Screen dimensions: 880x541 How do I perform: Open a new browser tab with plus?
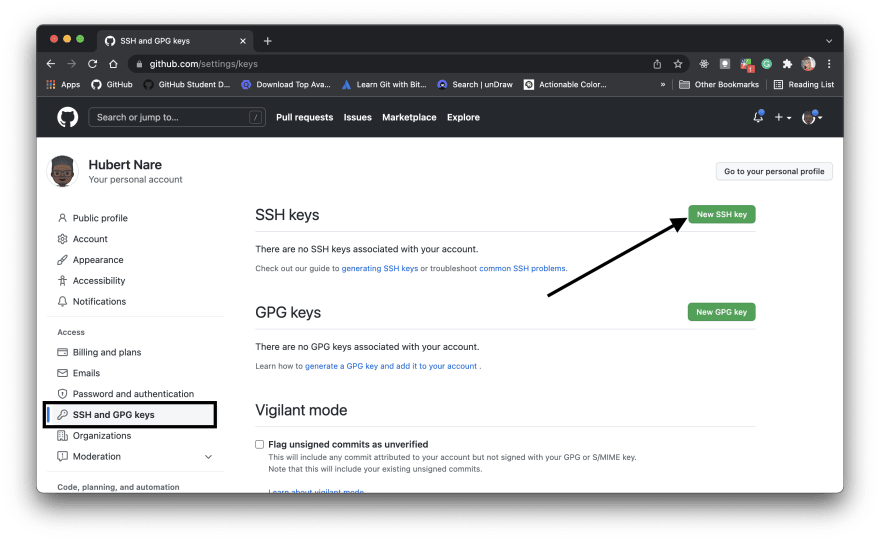pos(268,41)
